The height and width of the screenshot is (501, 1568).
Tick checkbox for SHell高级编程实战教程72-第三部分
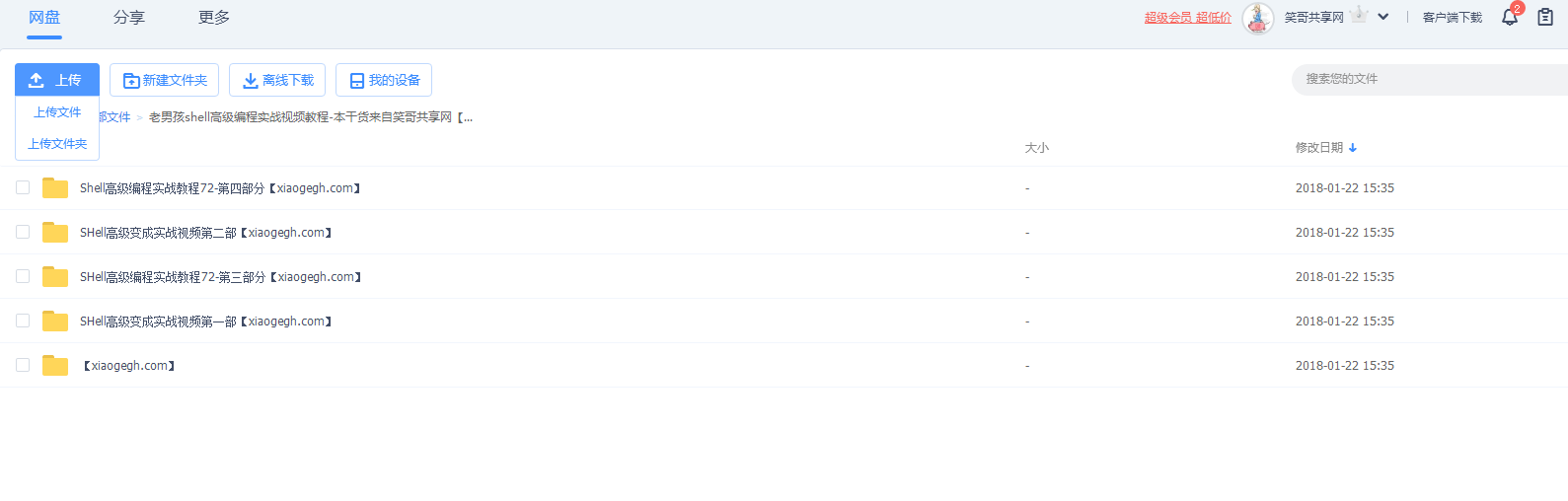(23, 276)
